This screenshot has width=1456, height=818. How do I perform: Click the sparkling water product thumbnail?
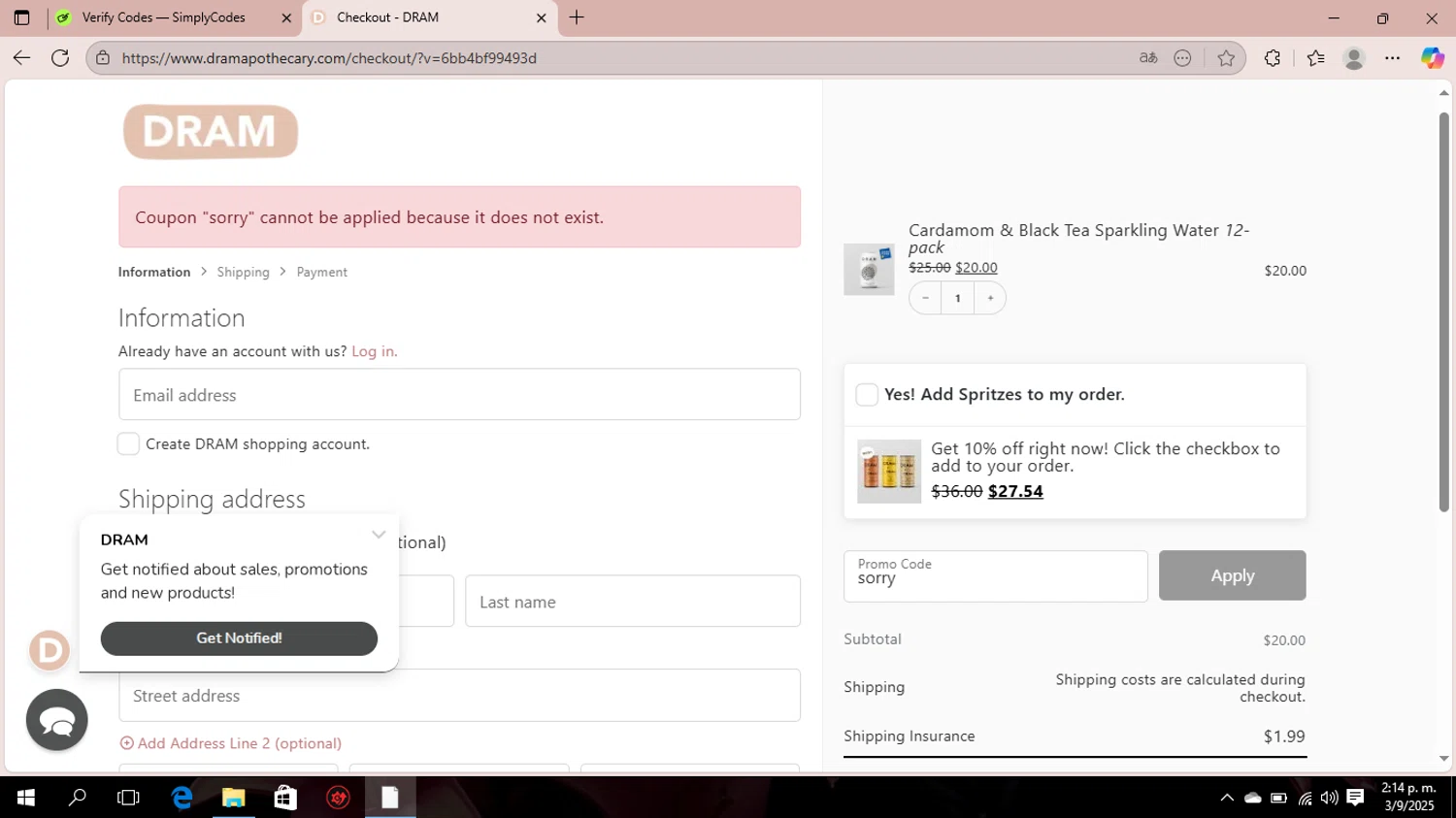click(869, 269)
